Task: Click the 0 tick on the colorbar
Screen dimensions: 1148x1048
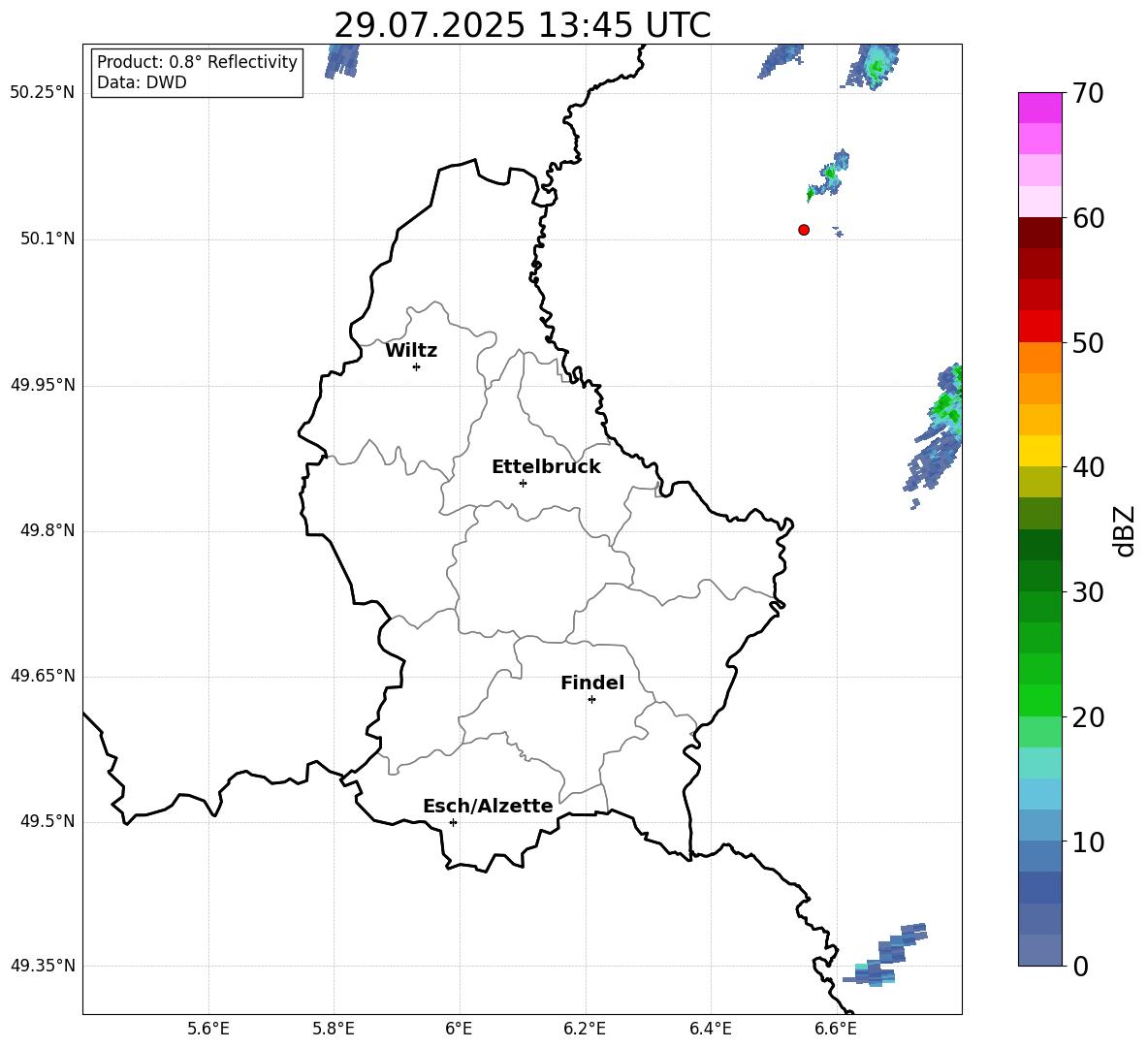Action: (x=1080, y=966)
